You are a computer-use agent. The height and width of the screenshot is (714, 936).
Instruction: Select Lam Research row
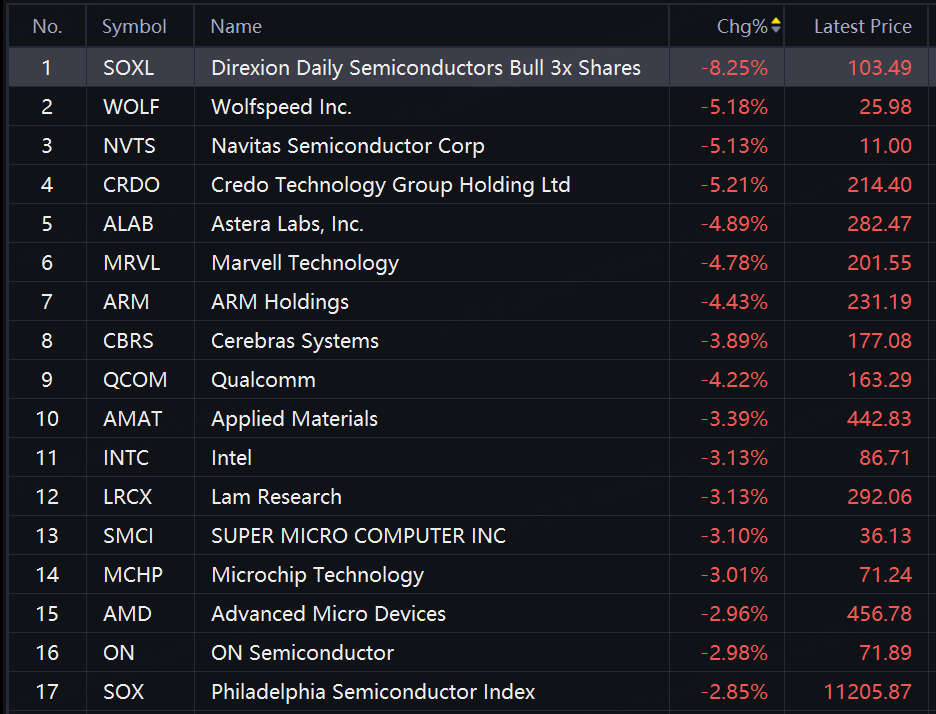pyautogui.click(x=468, y=497)
